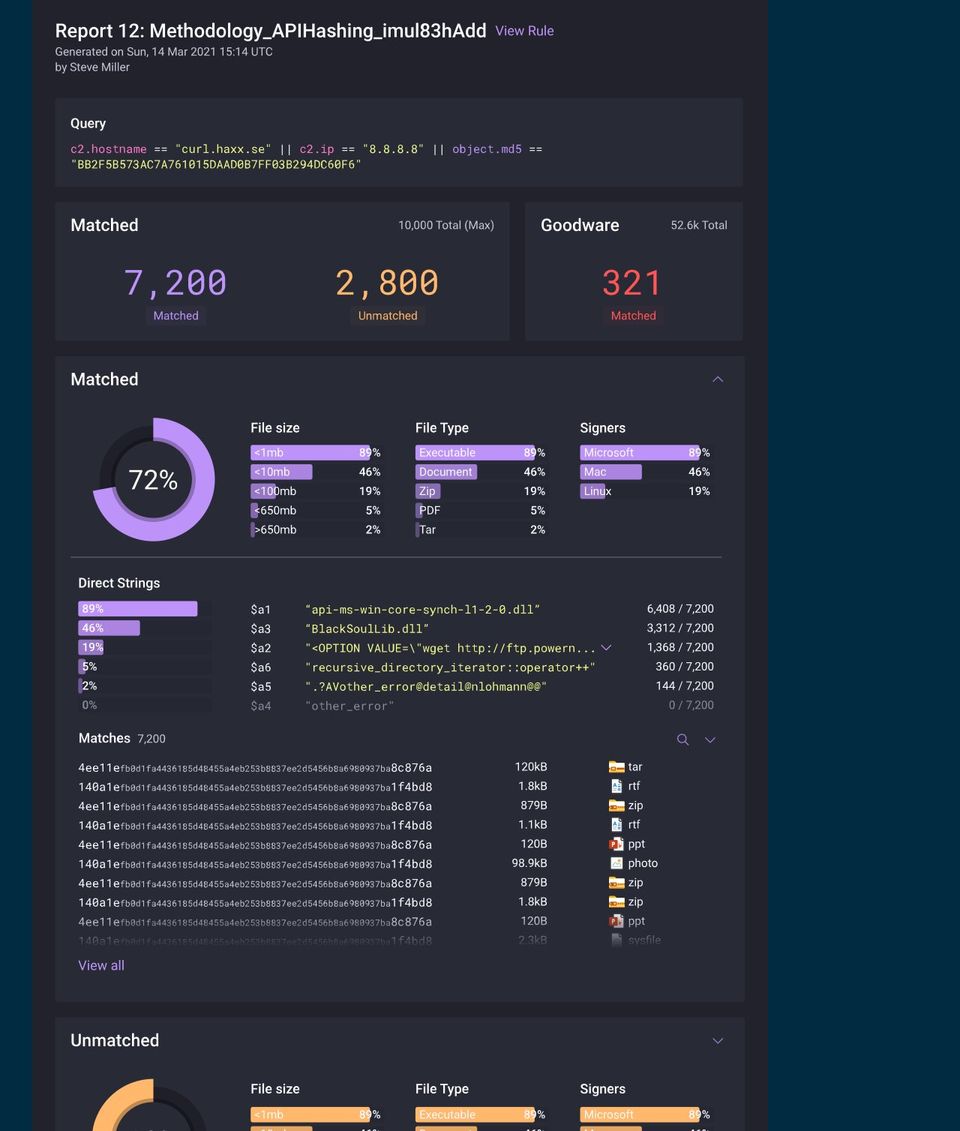Click the 1,368 / 7,200 count
Image resolution: width=960 pixels, height=1131 pixels.
click(680, 648)
